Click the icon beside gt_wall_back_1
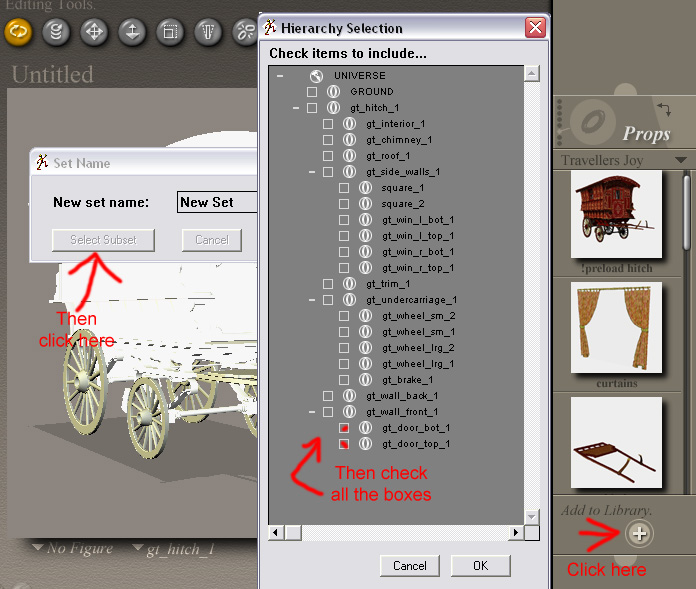The width and height of the screenshot is (696, 589). tap(349, 395)
